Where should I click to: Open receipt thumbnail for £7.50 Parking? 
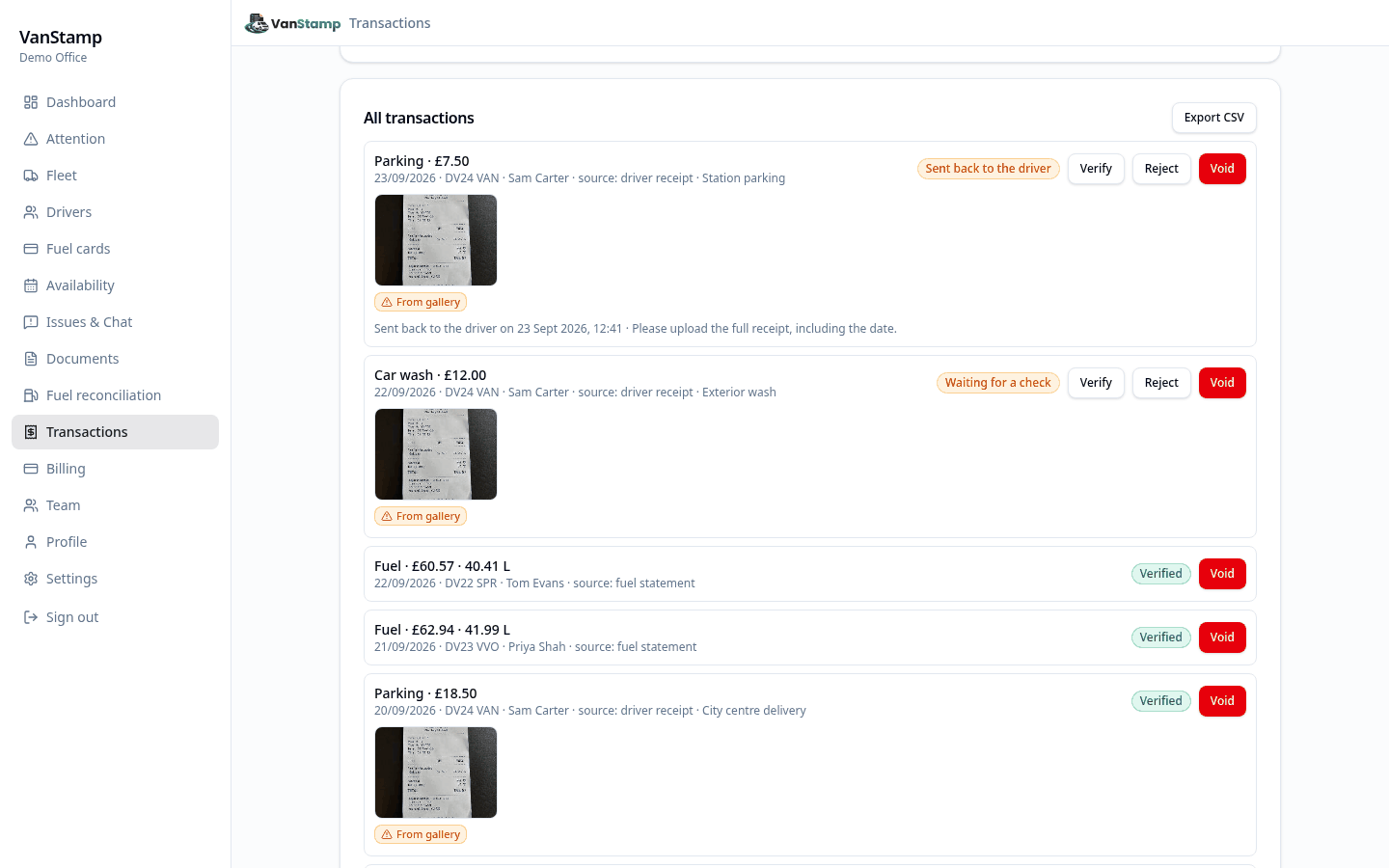click(436, 240)
